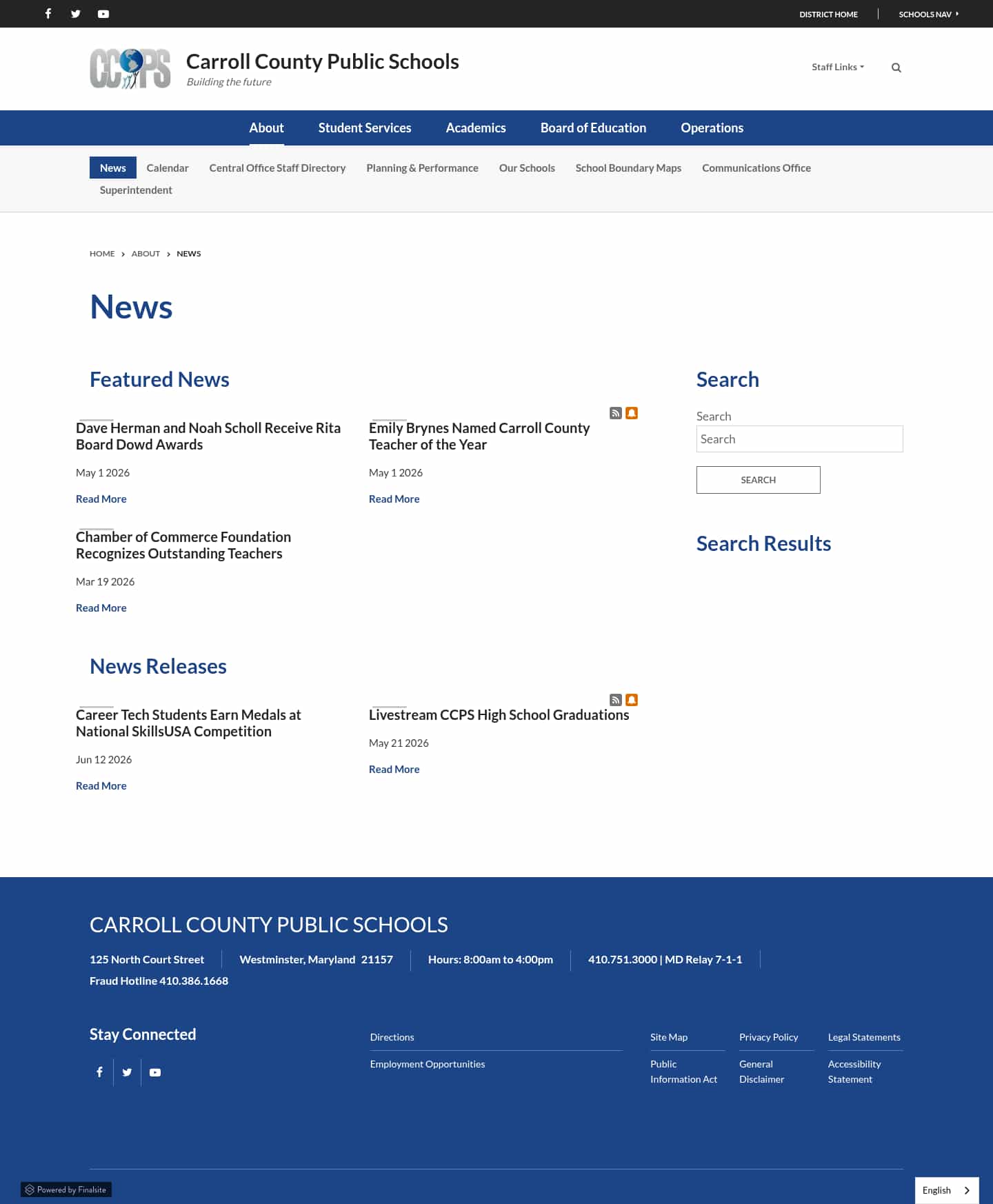Open the English language selector
The width and height of the screenshot is (993, 1204).
pyautogui.click(x=947, y=1190)
